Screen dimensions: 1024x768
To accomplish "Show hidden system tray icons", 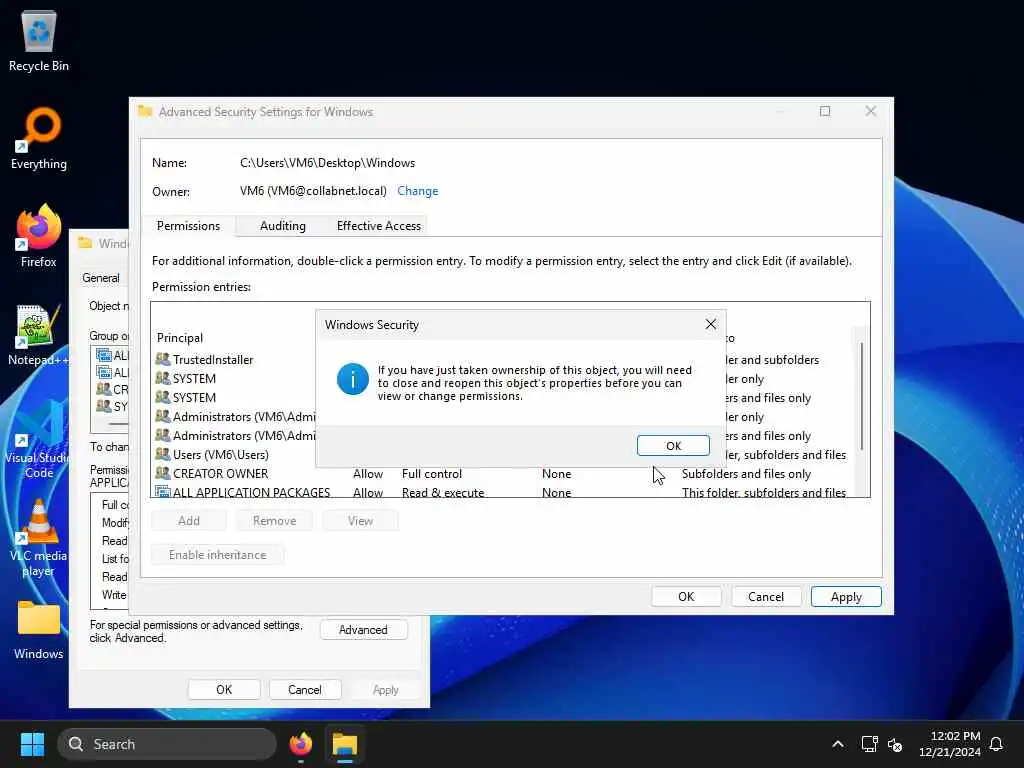I will (x=838, y=744).
